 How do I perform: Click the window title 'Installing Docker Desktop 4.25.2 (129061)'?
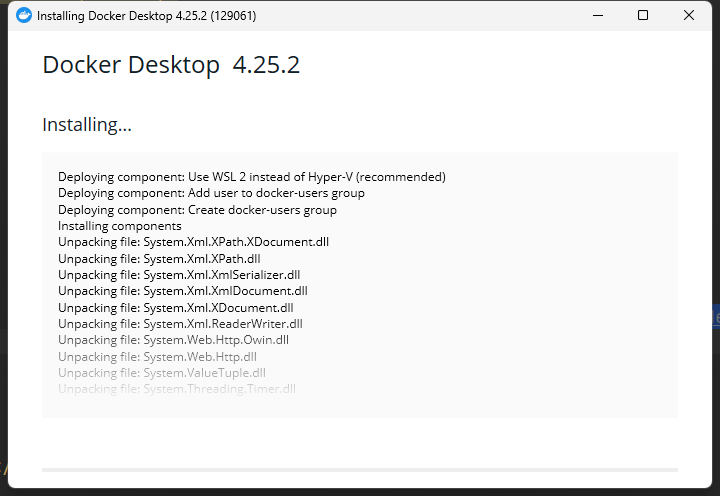coord(146,16)
